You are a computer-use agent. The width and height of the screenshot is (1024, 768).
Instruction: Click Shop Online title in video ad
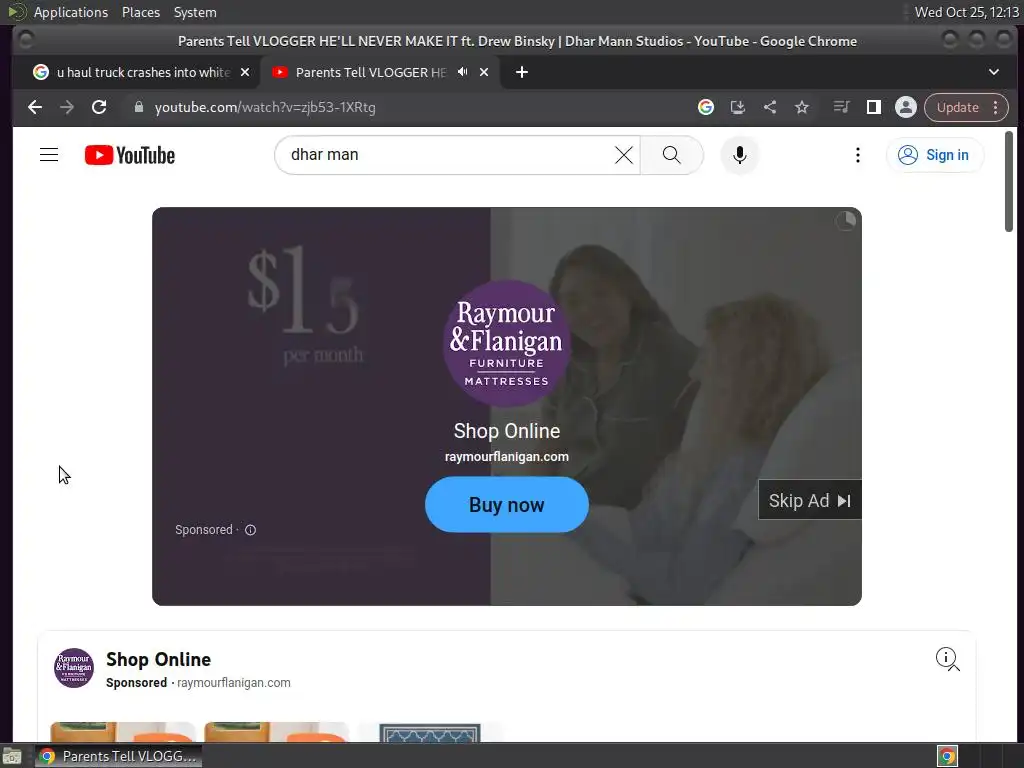pos(507,431)
